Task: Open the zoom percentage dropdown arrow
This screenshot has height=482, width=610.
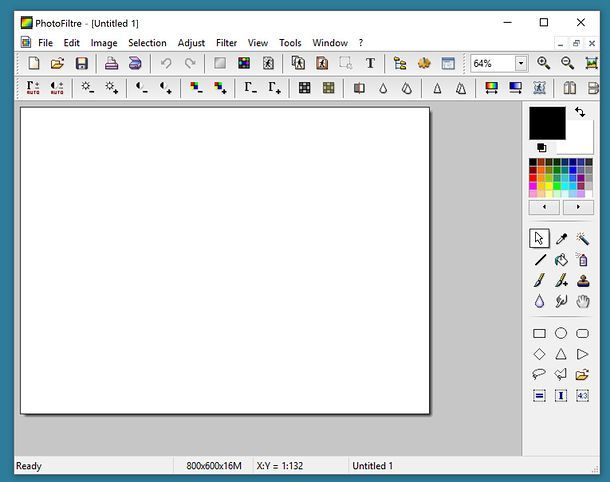Action: point(521,63)
